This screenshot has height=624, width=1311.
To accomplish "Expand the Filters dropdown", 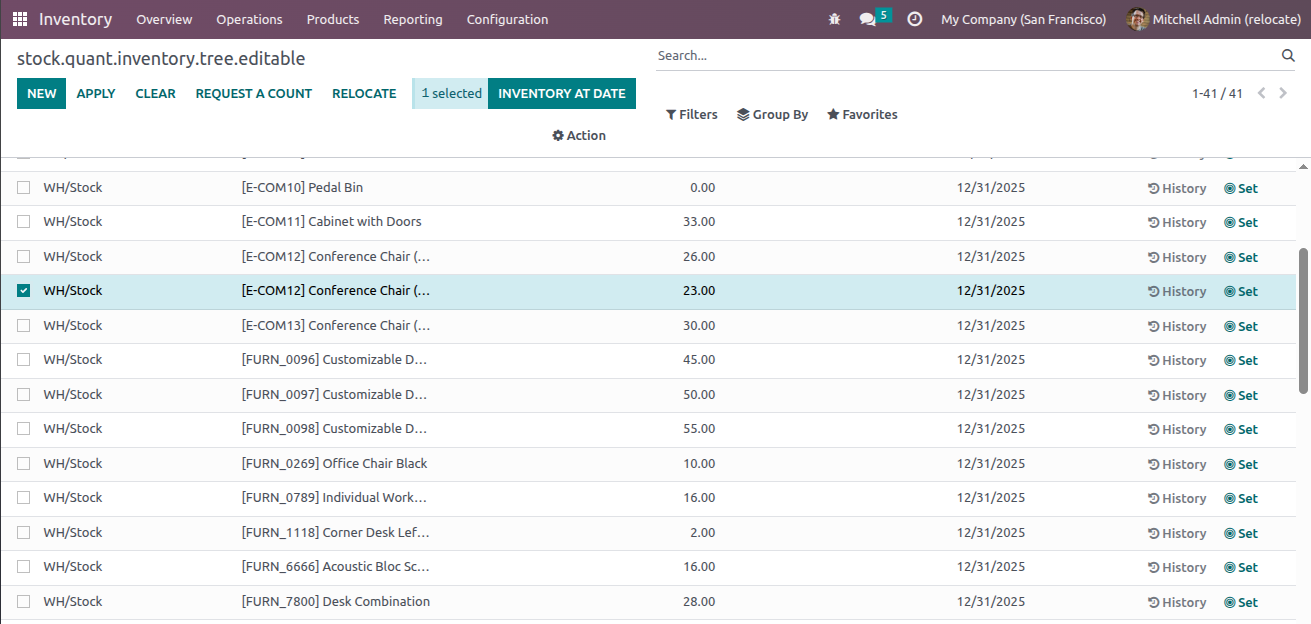I will 692,114.
